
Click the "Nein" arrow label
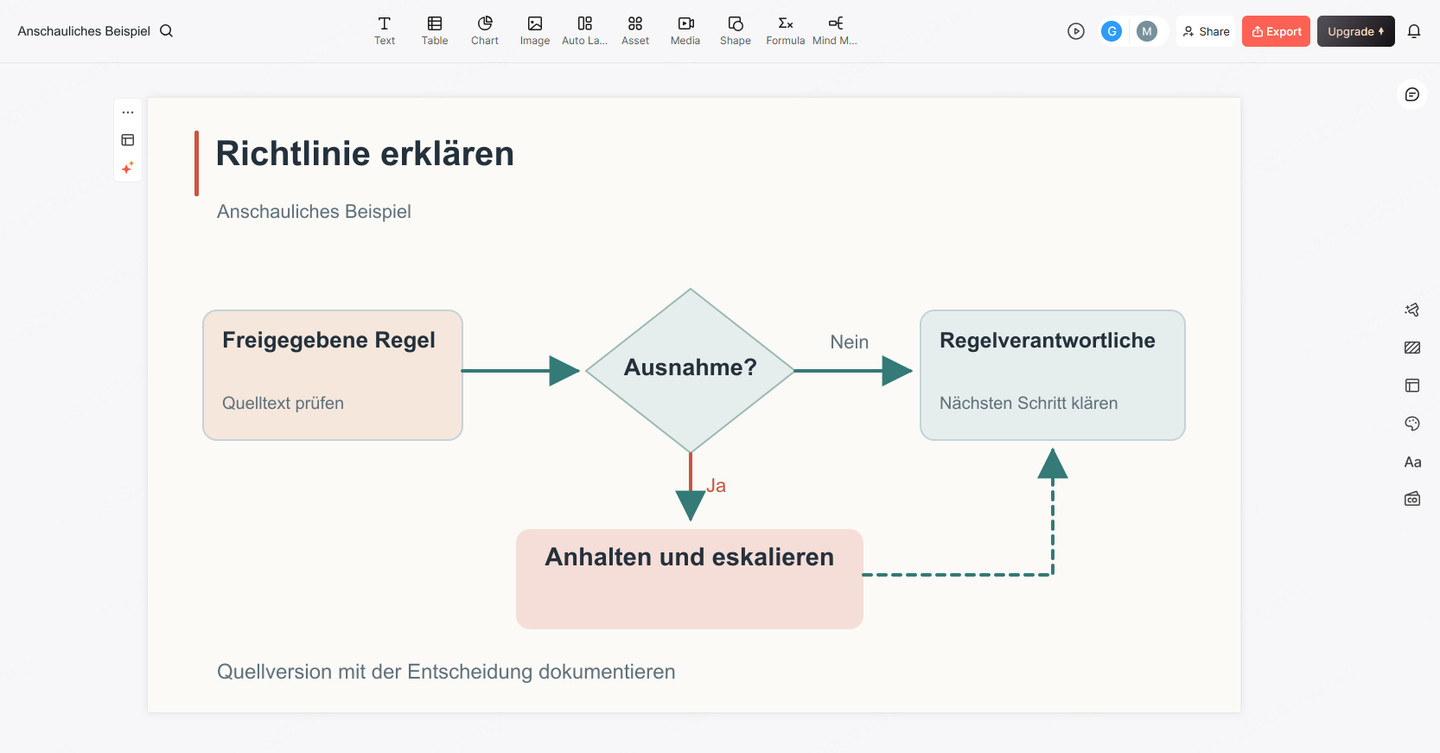[849, 342]
